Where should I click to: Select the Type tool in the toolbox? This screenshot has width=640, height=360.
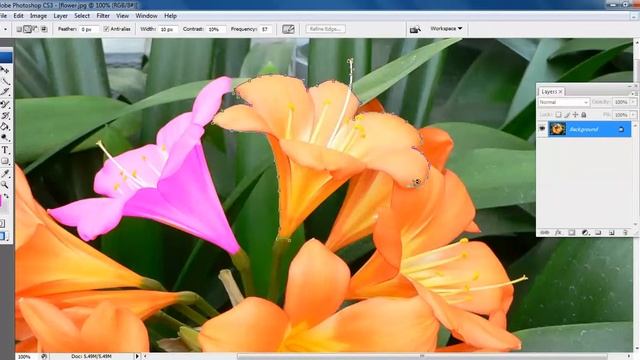[x=5, y=150]
